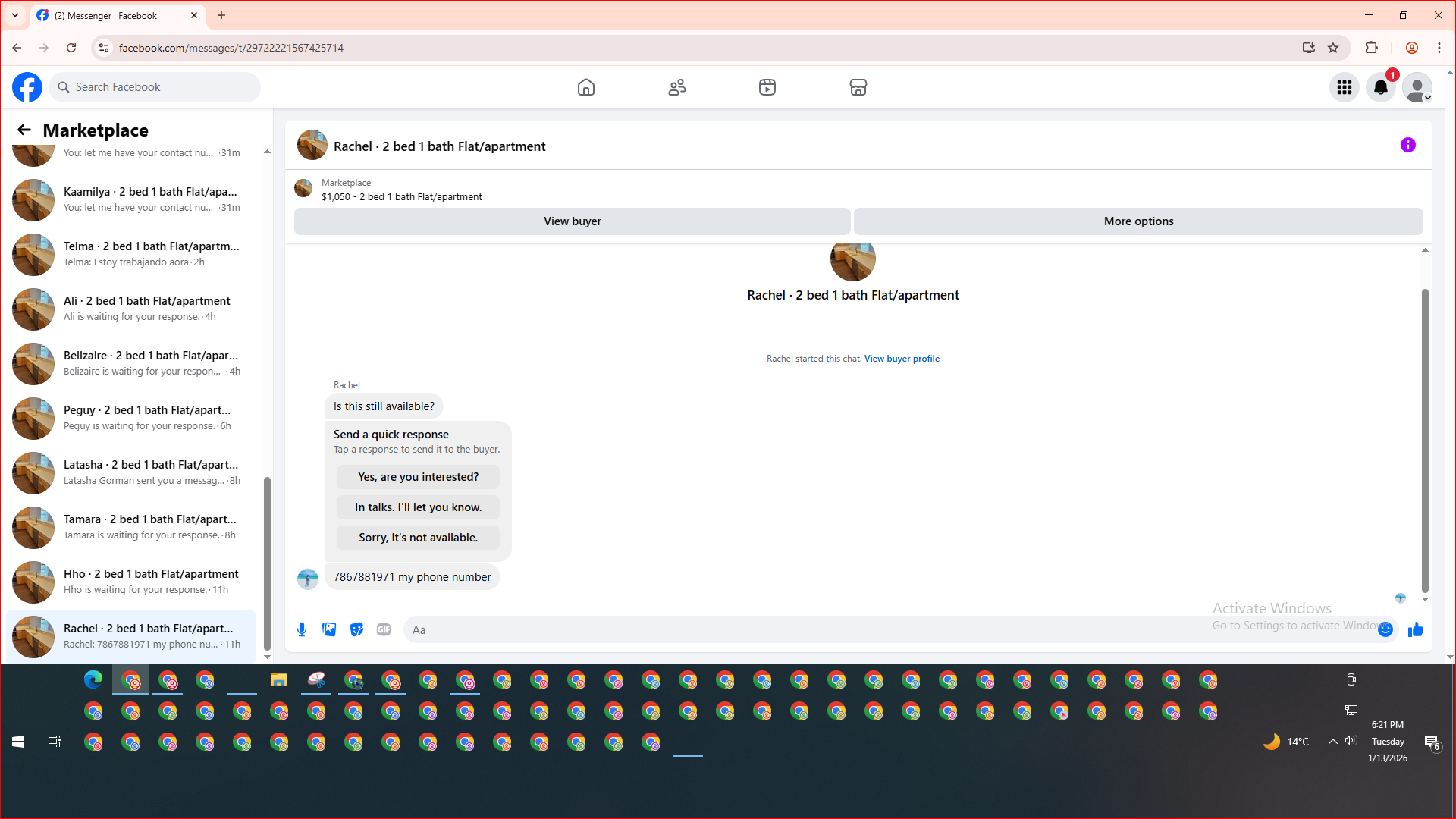Open Chrome tab search dropdown arrow
The height and width of the screenshot is (819, 1456).
click(x=15, y=15)
